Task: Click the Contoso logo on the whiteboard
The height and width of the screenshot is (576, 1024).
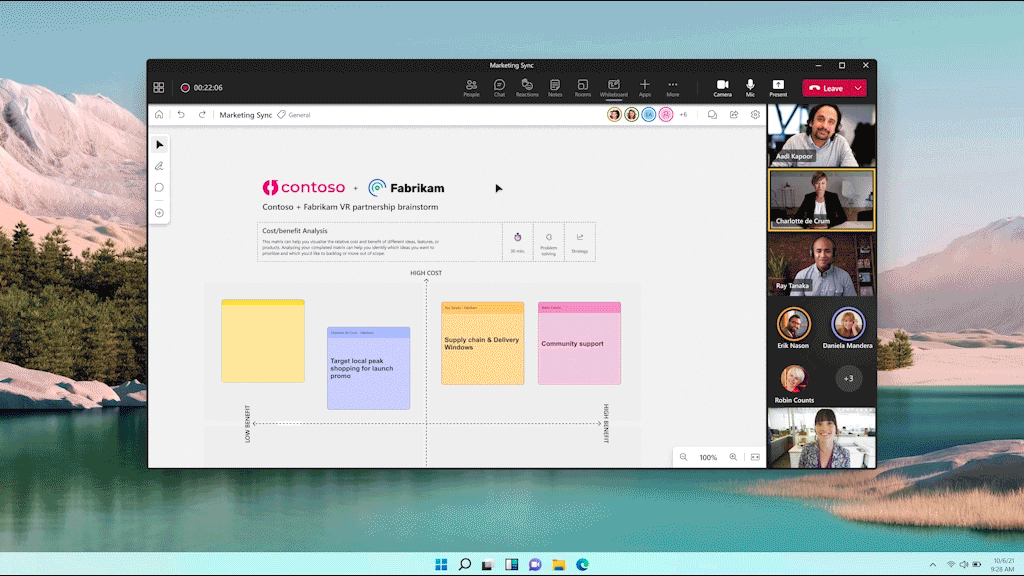Action: pos(304,187)
